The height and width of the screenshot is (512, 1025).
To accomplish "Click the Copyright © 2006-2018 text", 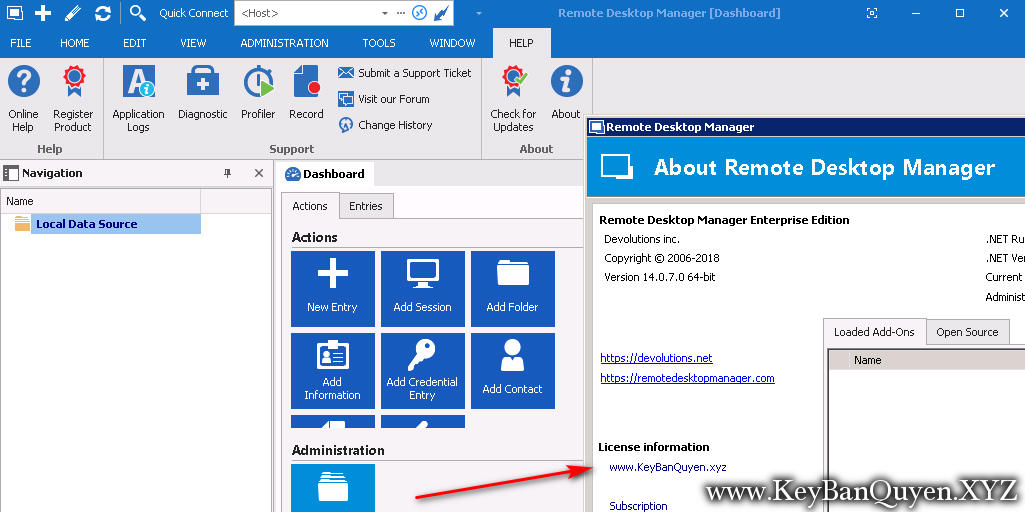I will (662, 258).
